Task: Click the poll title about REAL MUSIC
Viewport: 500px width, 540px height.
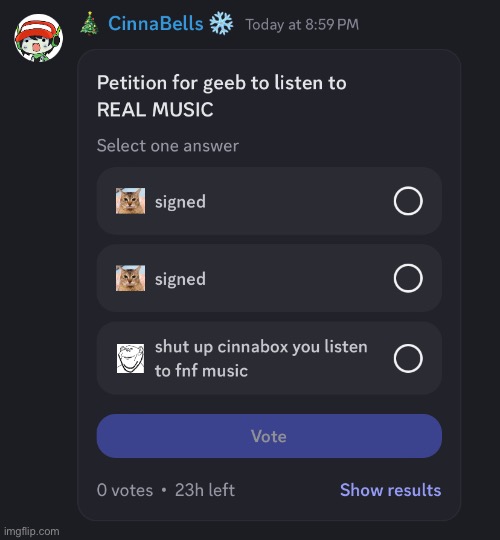Action: click(222, 96)
